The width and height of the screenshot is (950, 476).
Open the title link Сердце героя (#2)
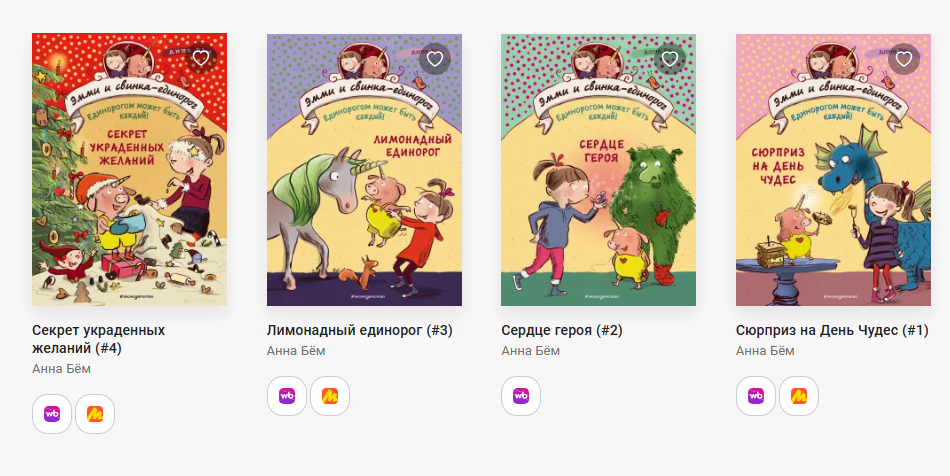click(x=562, y=331)
